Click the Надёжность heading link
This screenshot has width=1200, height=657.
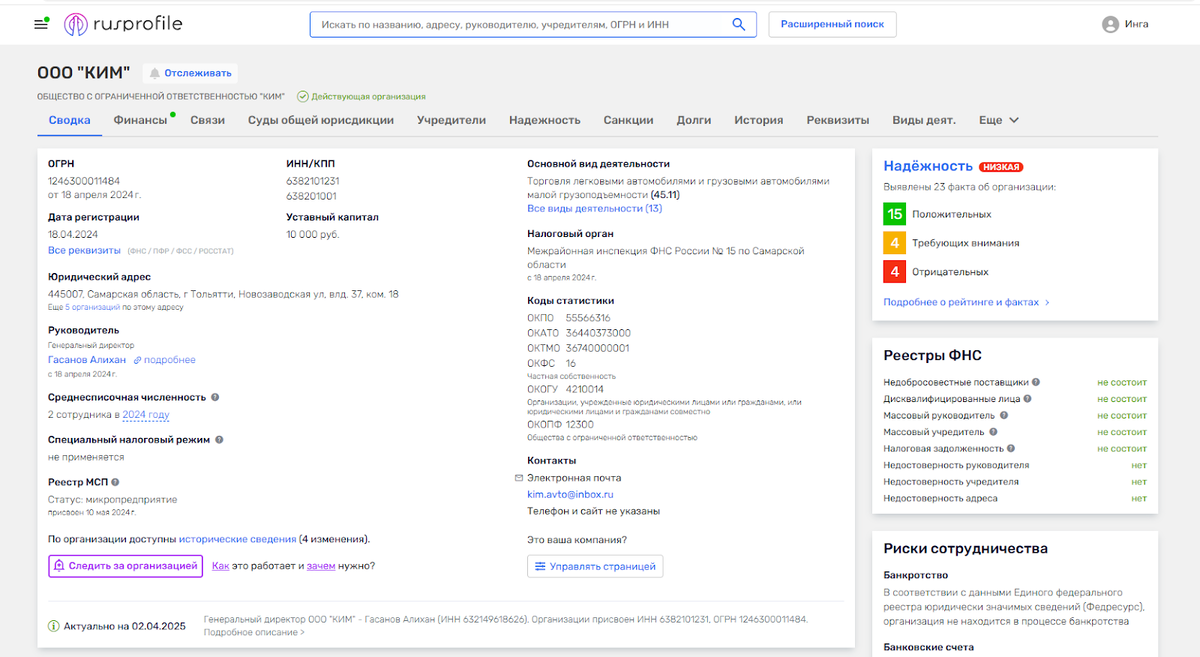click(928, 166)
